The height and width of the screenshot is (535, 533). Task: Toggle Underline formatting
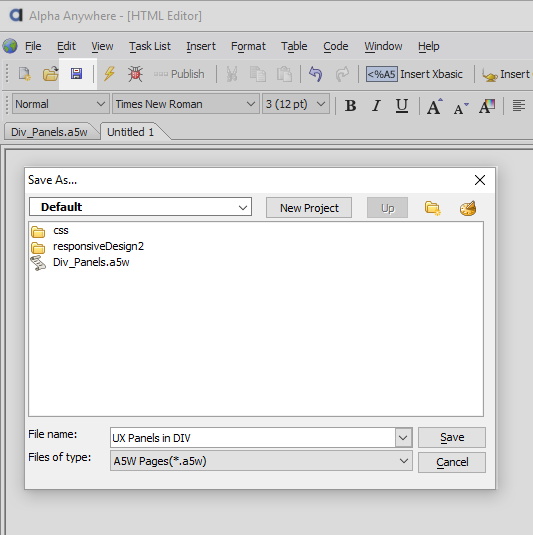402,105
